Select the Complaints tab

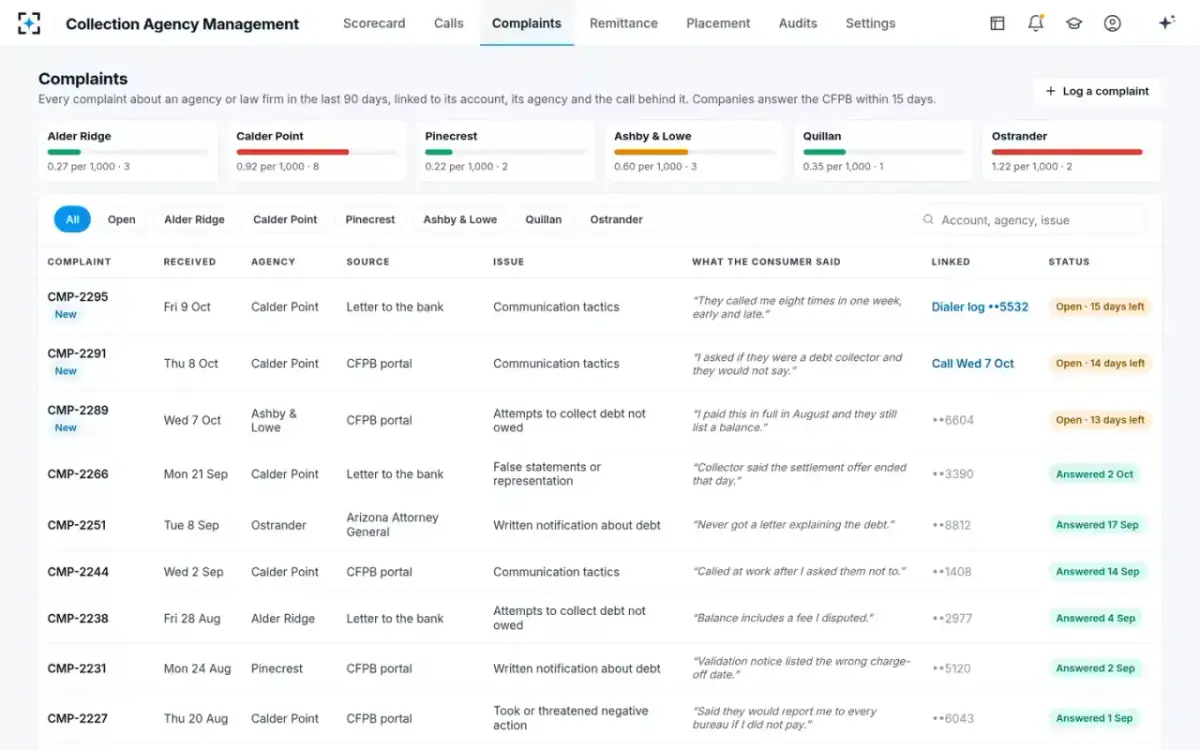527,23
